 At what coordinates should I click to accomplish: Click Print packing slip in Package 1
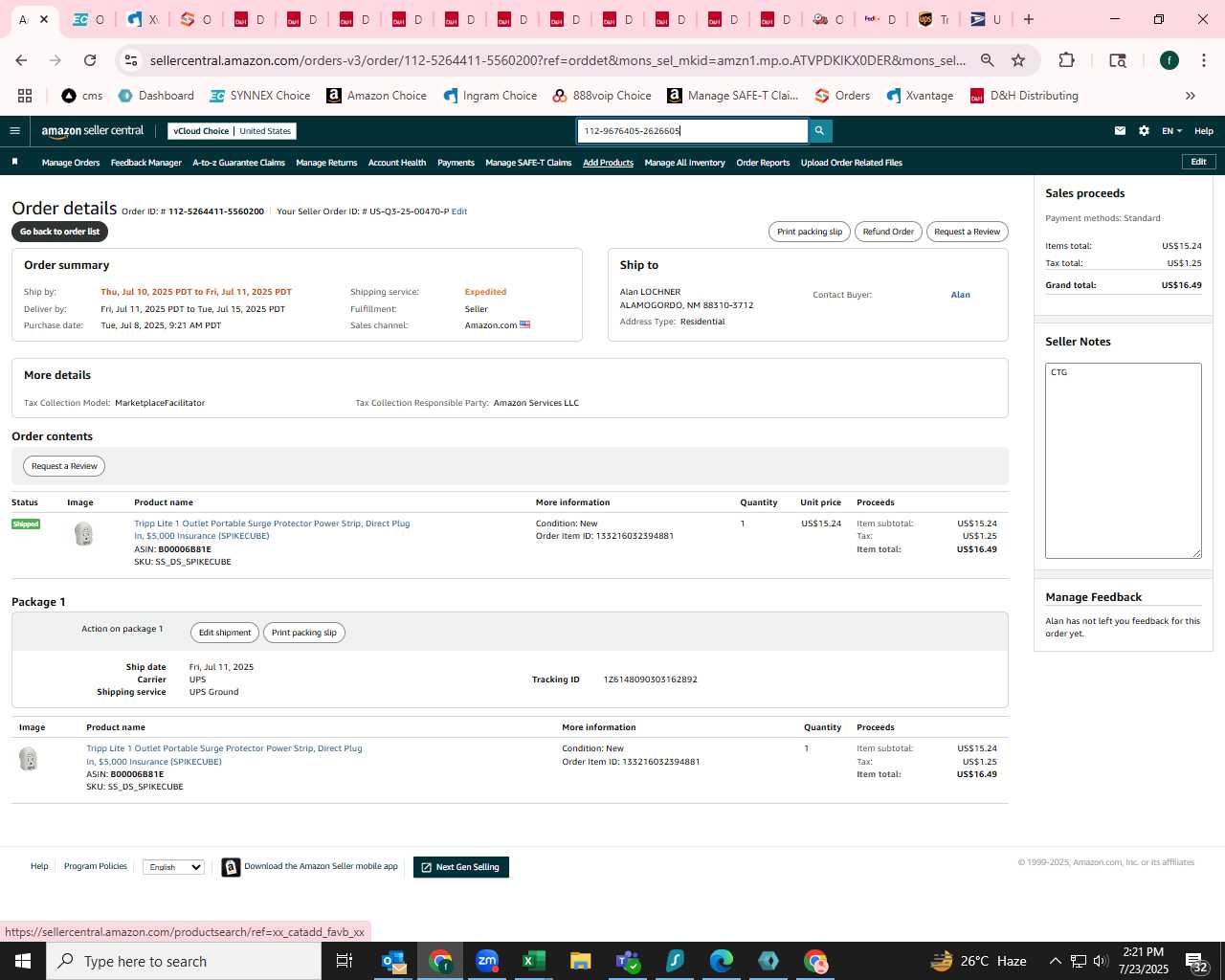point(303,633)
